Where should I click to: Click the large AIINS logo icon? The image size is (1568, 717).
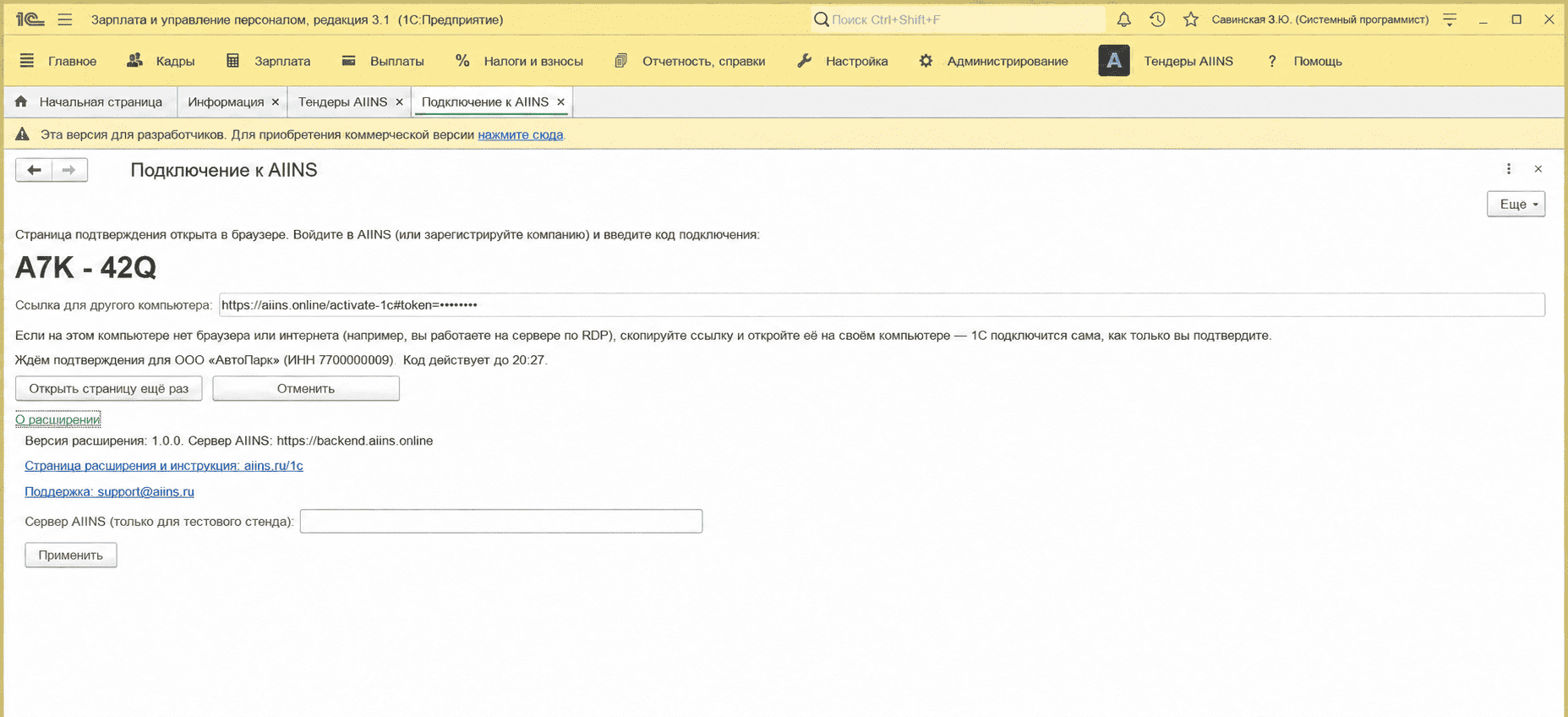pyautogui.click(x=1114, y=61)
